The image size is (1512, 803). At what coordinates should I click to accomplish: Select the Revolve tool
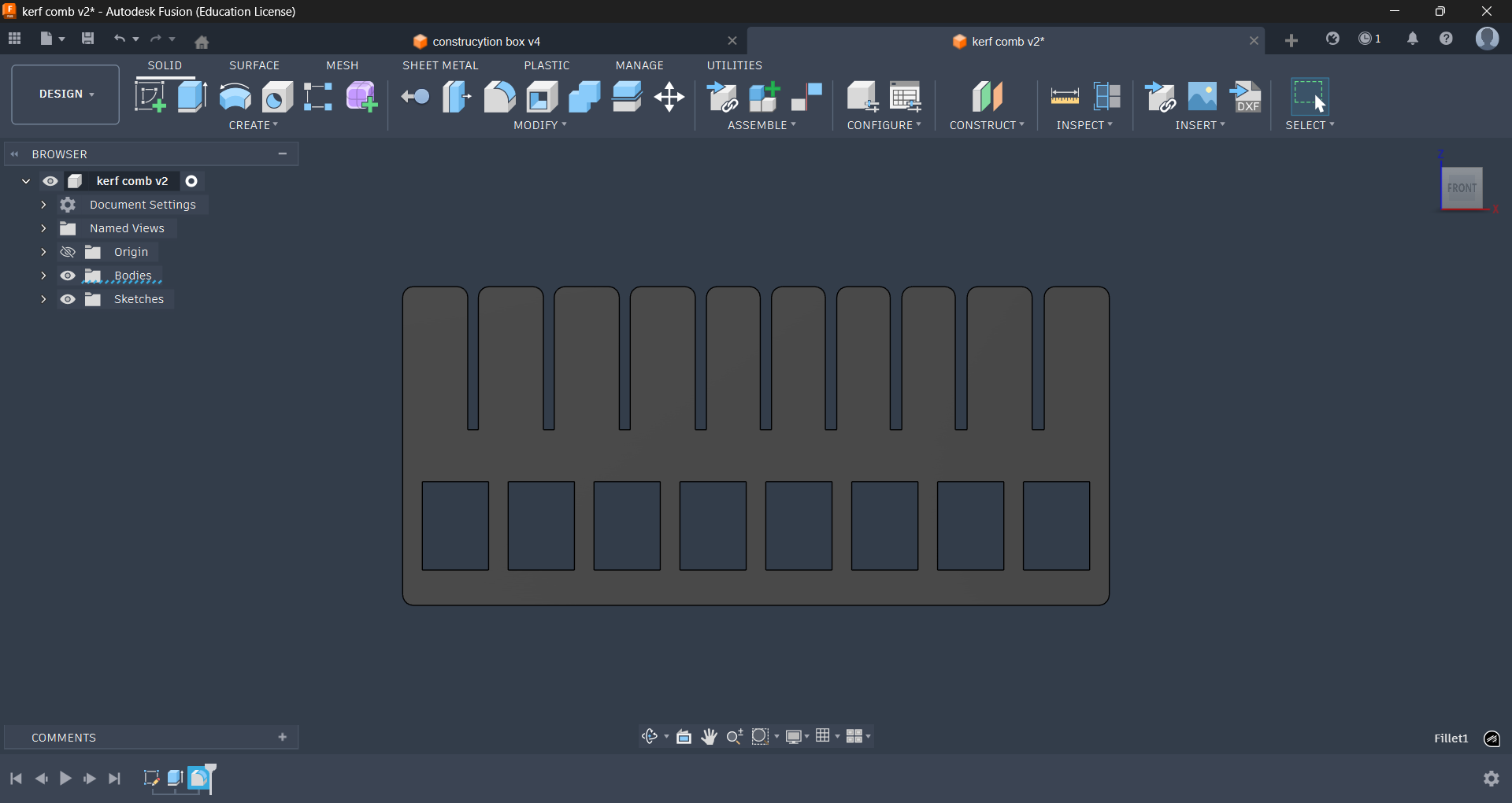click(235, 97)
